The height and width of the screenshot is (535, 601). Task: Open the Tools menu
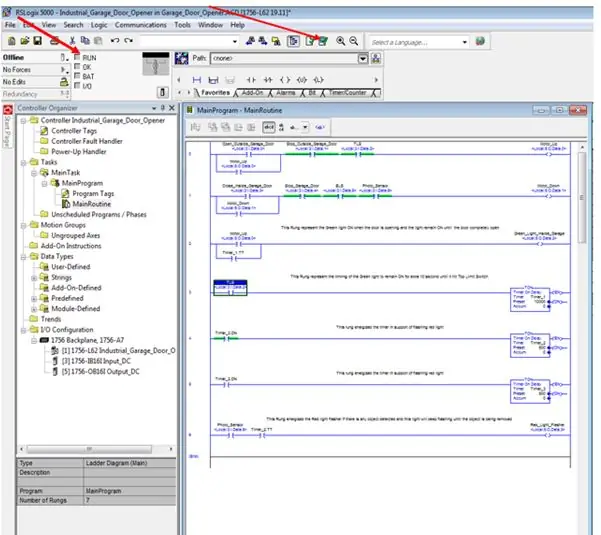pos(182,25)
